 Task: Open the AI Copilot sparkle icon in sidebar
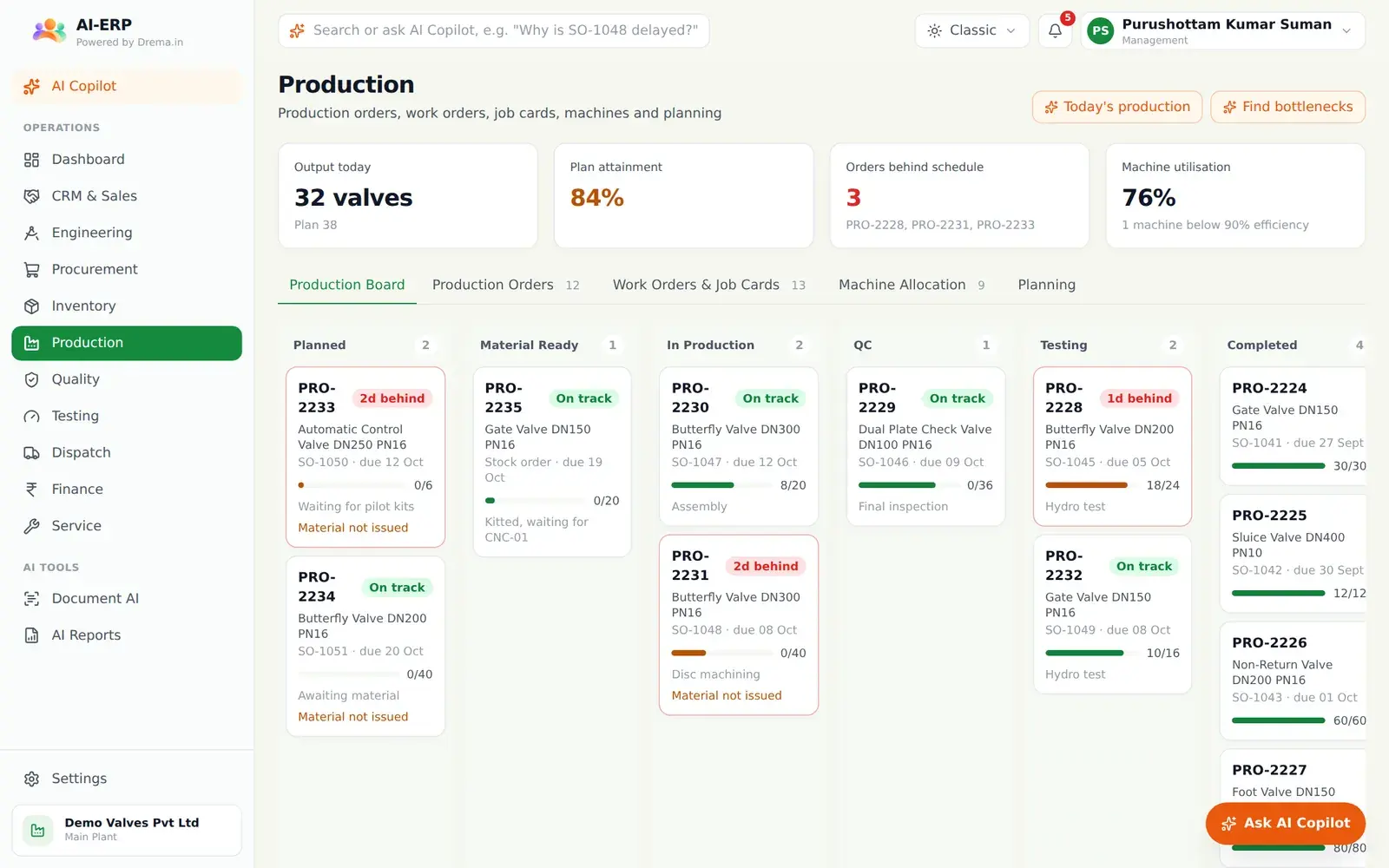(x=32, y=86)
